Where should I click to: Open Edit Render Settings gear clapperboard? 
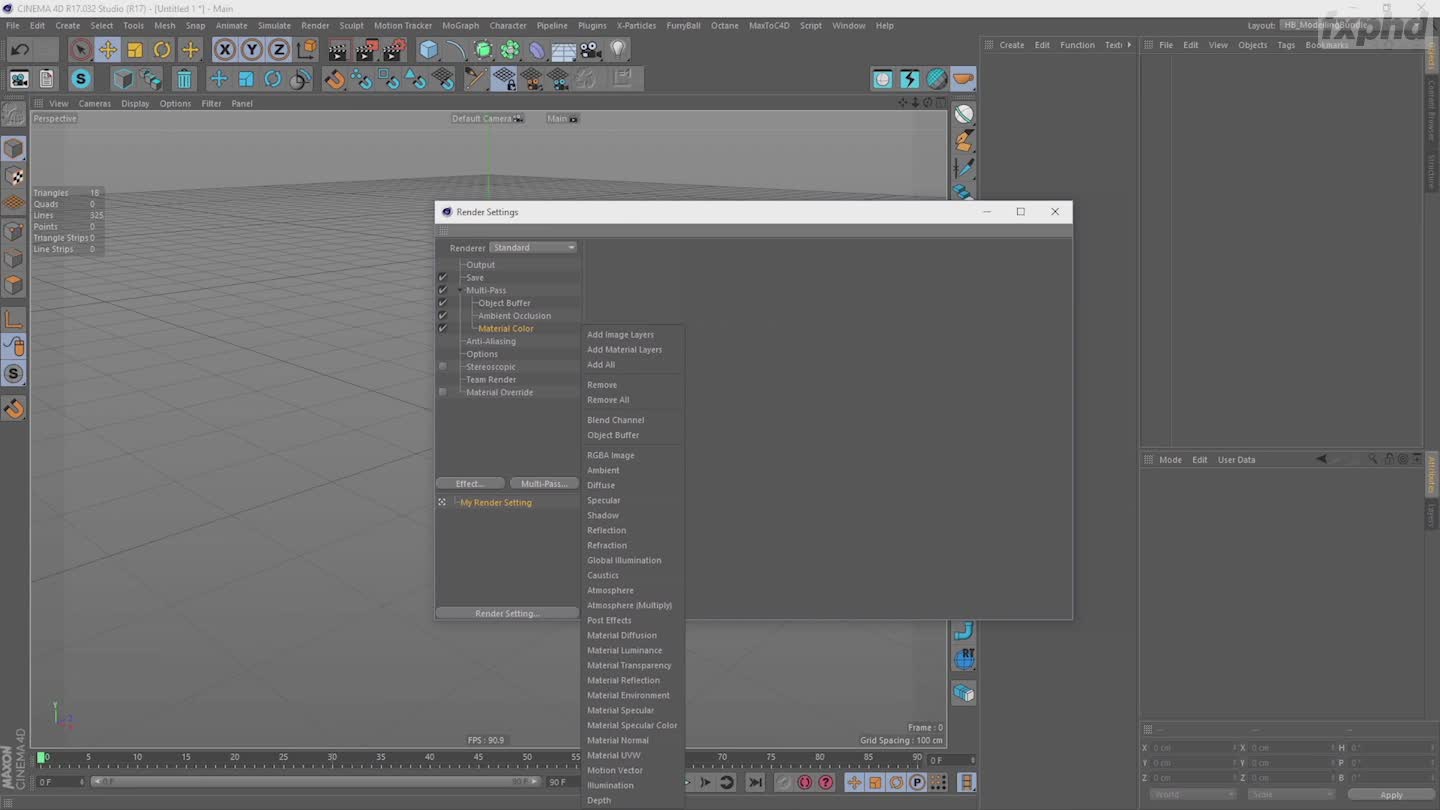(394, 49)
